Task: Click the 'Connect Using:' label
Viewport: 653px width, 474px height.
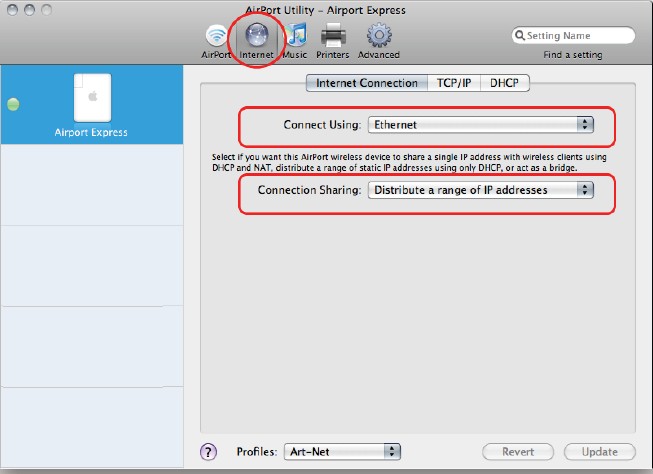Action: pyautogui.click(x=322, y=125)
